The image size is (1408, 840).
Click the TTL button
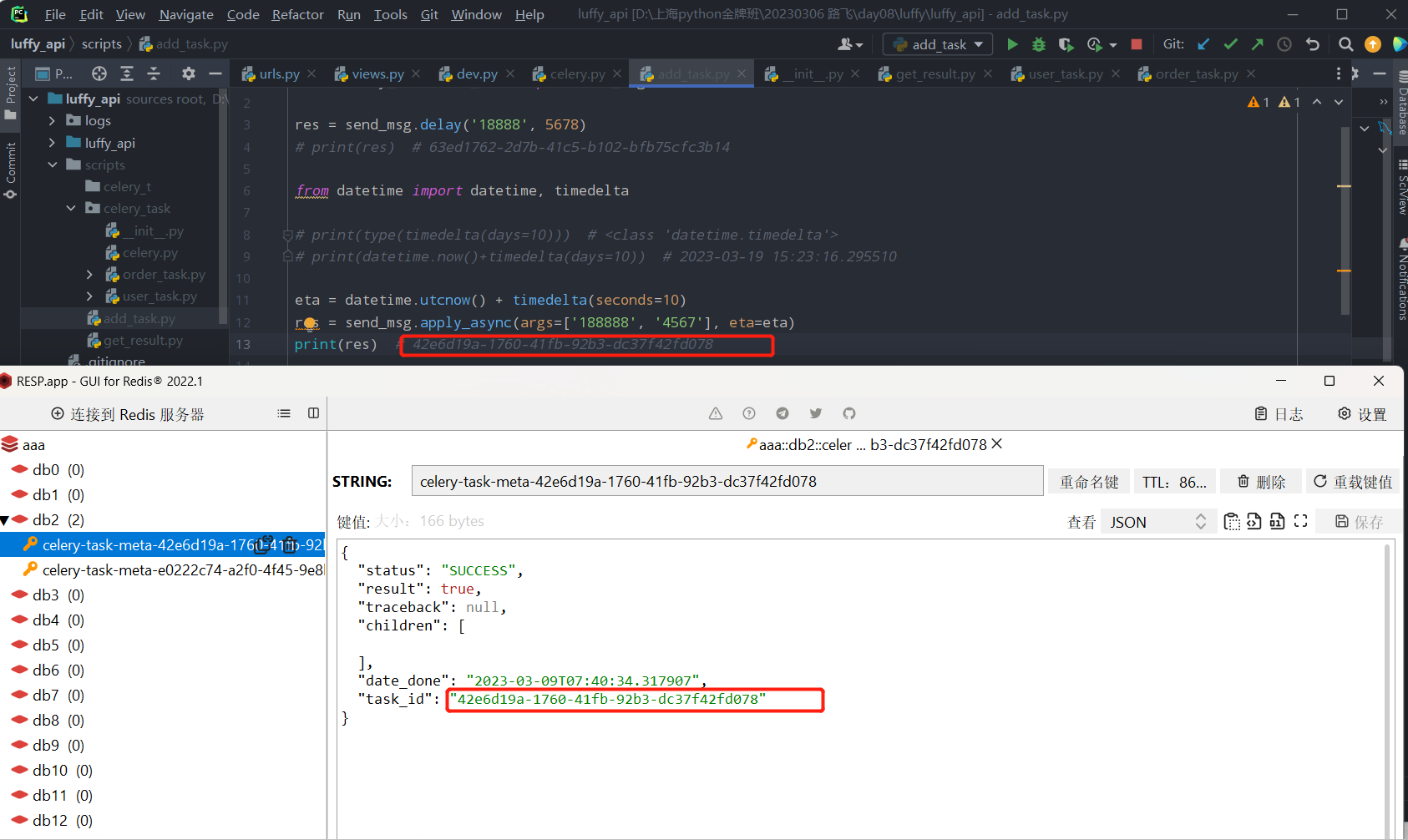coord(1174,482)
